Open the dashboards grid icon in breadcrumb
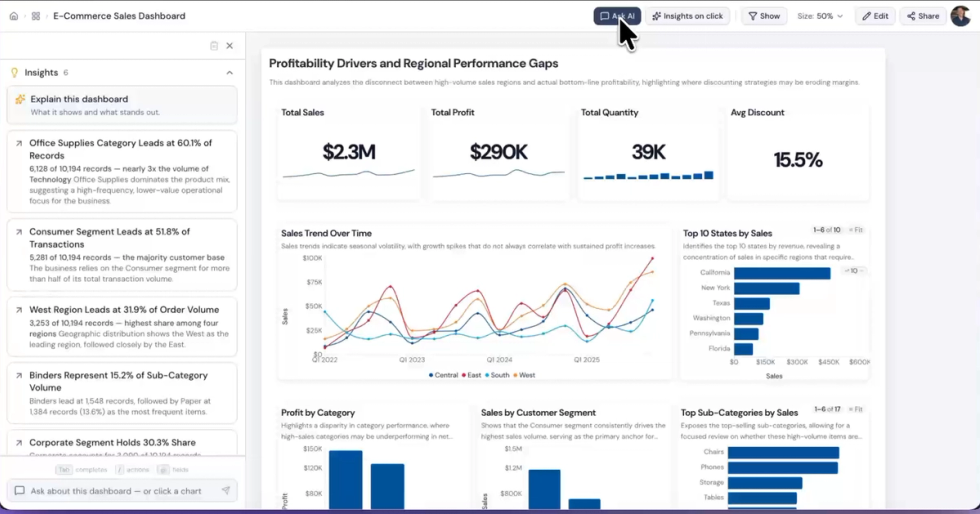 [x=36, y=16]
